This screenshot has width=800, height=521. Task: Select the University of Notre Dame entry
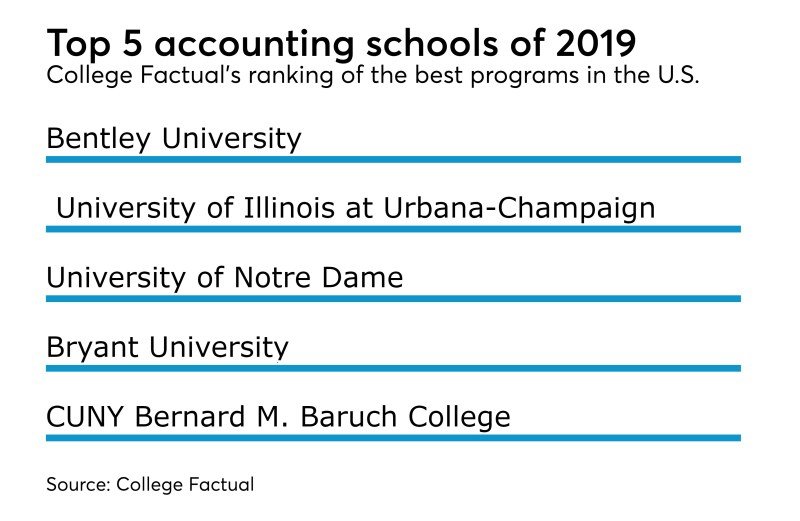[225, 277]
